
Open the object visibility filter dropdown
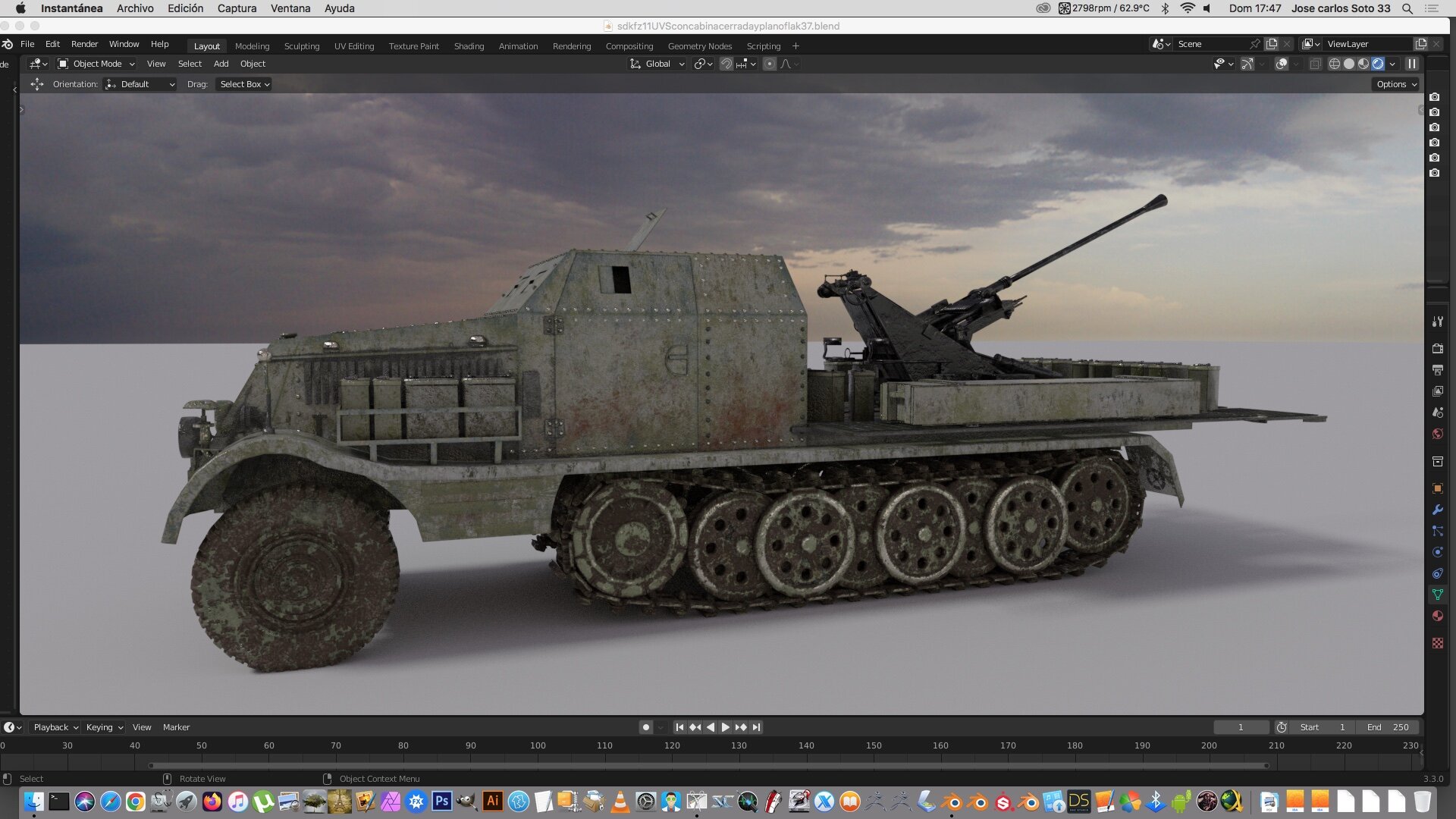tap(1223, 64)
